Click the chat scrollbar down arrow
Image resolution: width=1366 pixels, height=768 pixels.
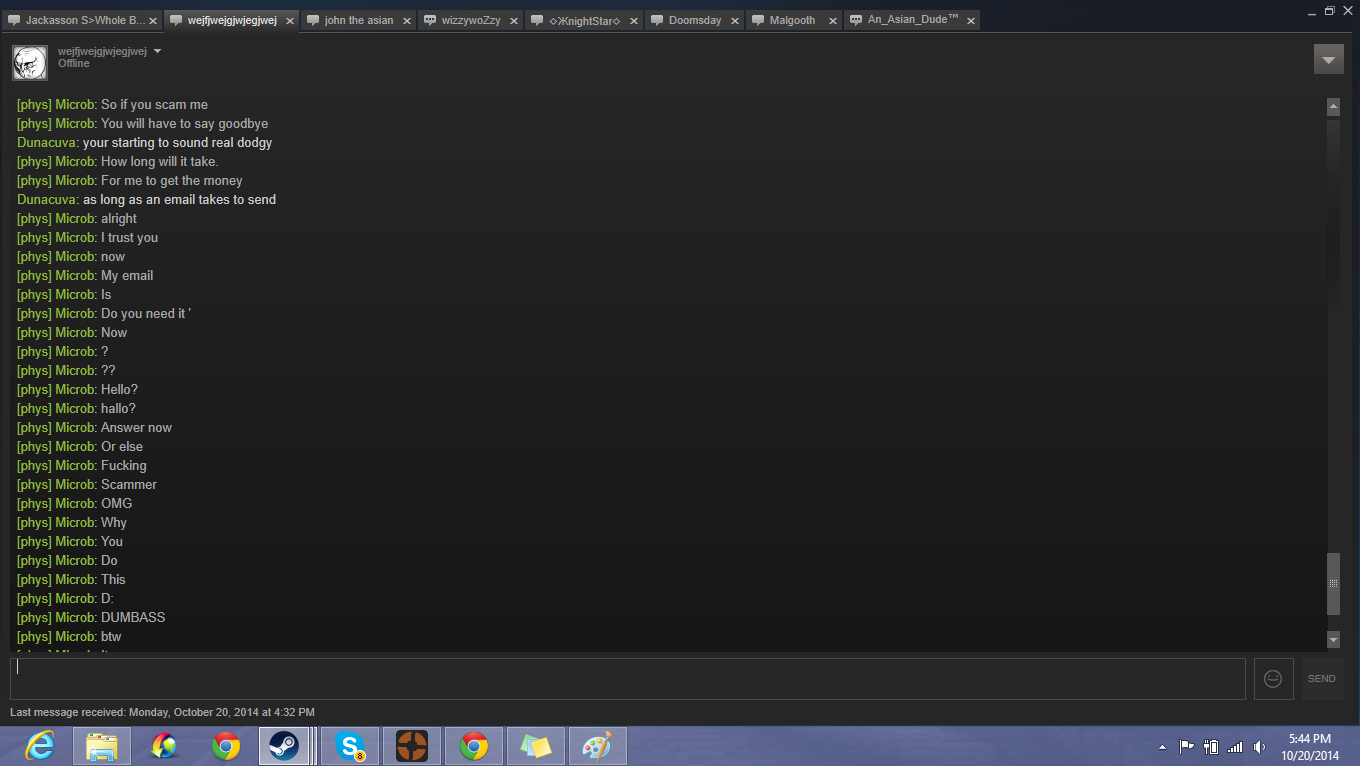1333,640
